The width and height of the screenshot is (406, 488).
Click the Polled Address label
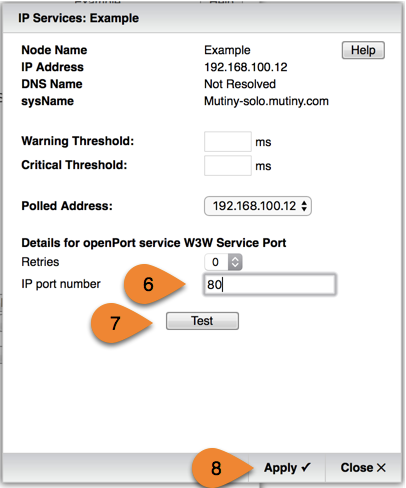click(67, 206)
